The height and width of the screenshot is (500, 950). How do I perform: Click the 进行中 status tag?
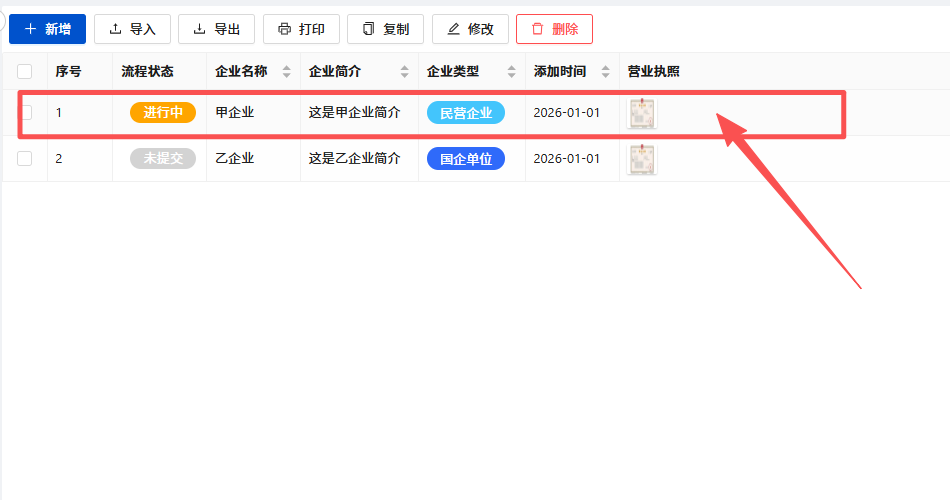coord(163,113)
